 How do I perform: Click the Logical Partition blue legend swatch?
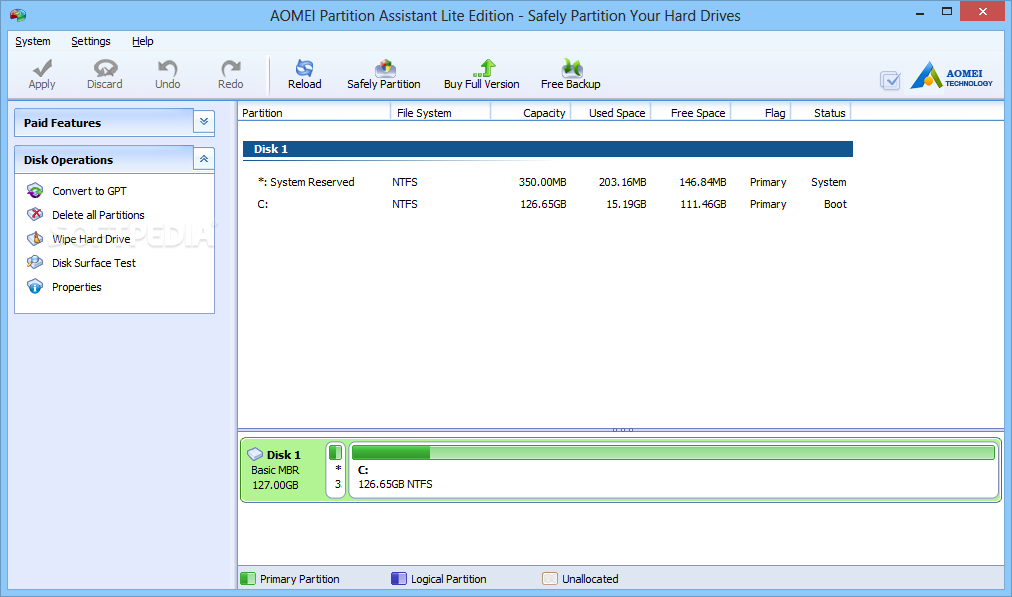(x=399, y=578)
